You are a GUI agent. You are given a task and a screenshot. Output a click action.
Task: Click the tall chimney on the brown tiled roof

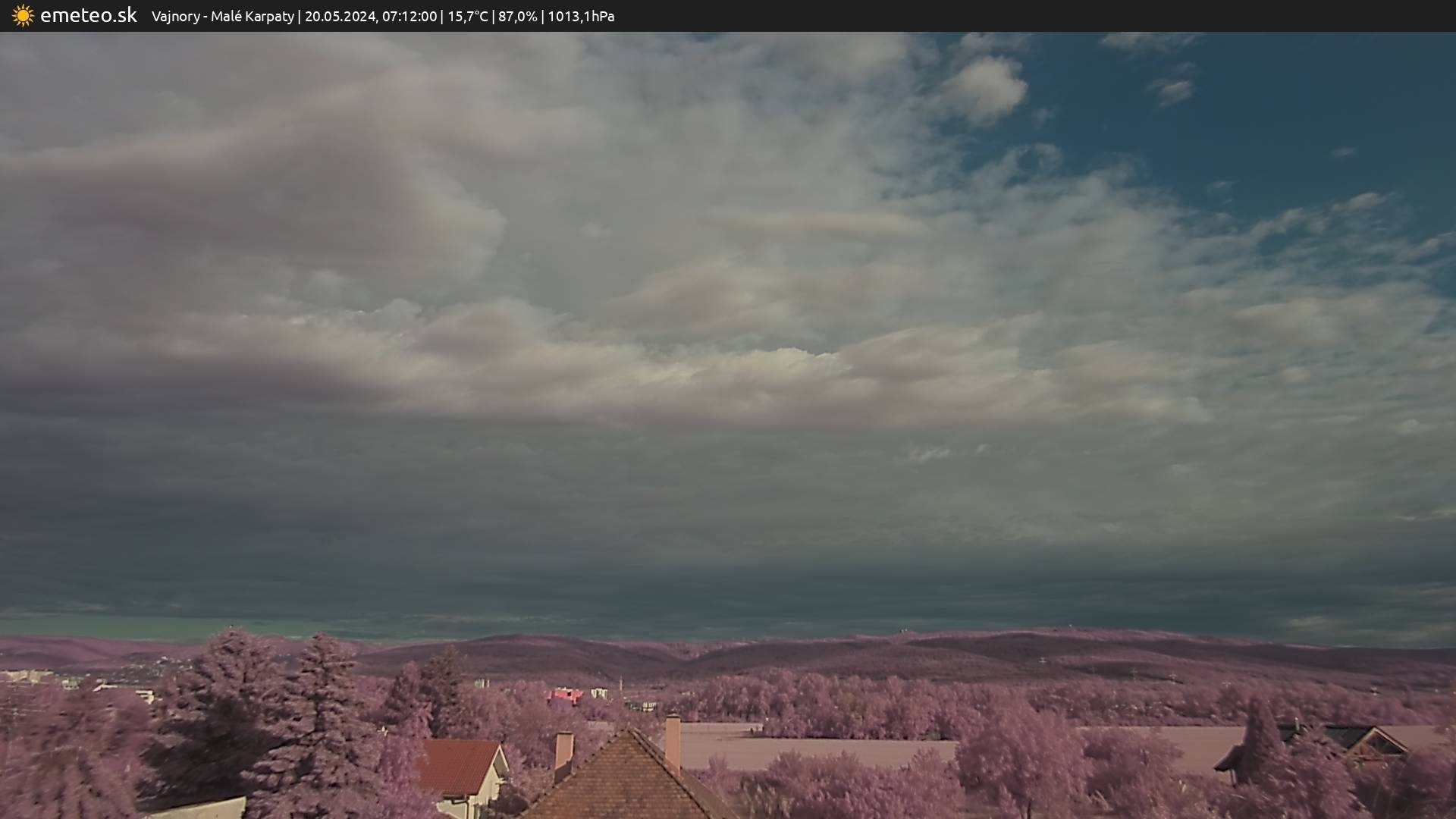pyautogui.click(x=673, y=740)
